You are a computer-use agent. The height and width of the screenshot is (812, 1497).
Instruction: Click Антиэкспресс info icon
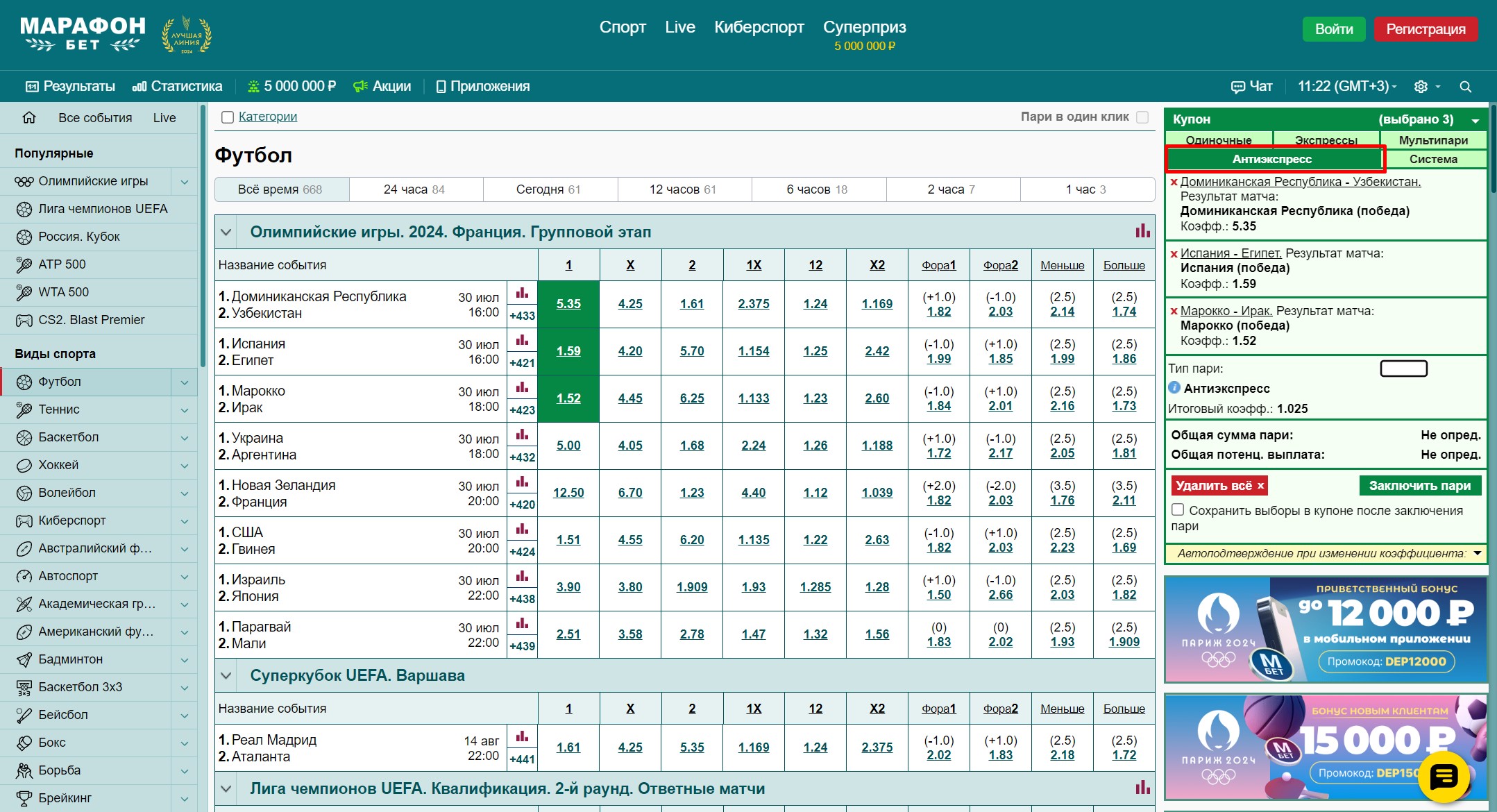click(1174, 388)
